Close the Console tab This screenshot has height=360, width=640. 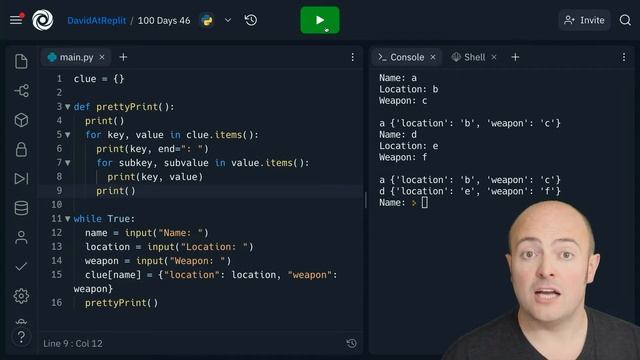point(433,57)
